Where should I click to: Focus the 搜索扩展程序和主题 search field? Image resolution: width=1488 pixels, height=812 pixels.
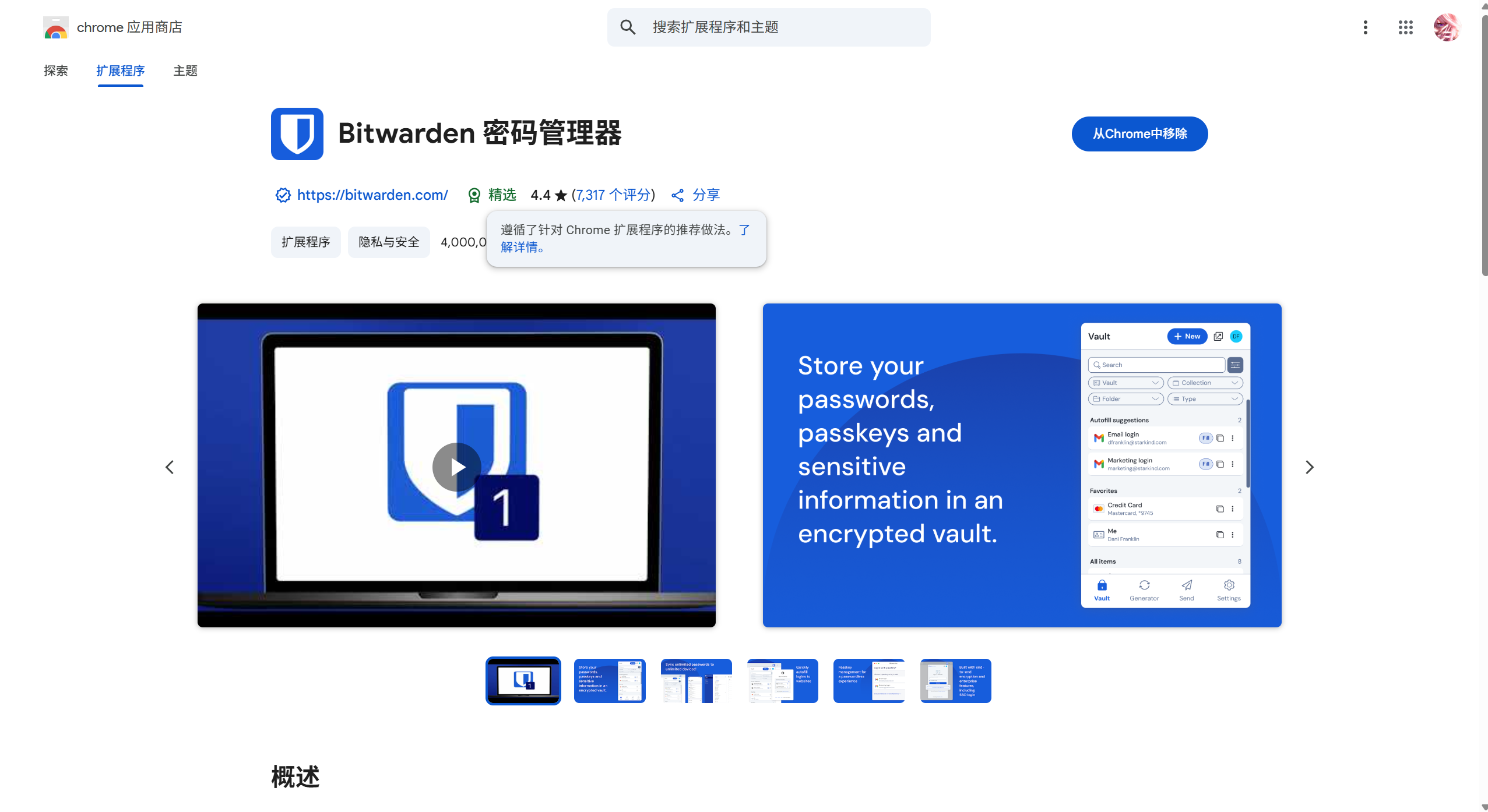point(768,27)
